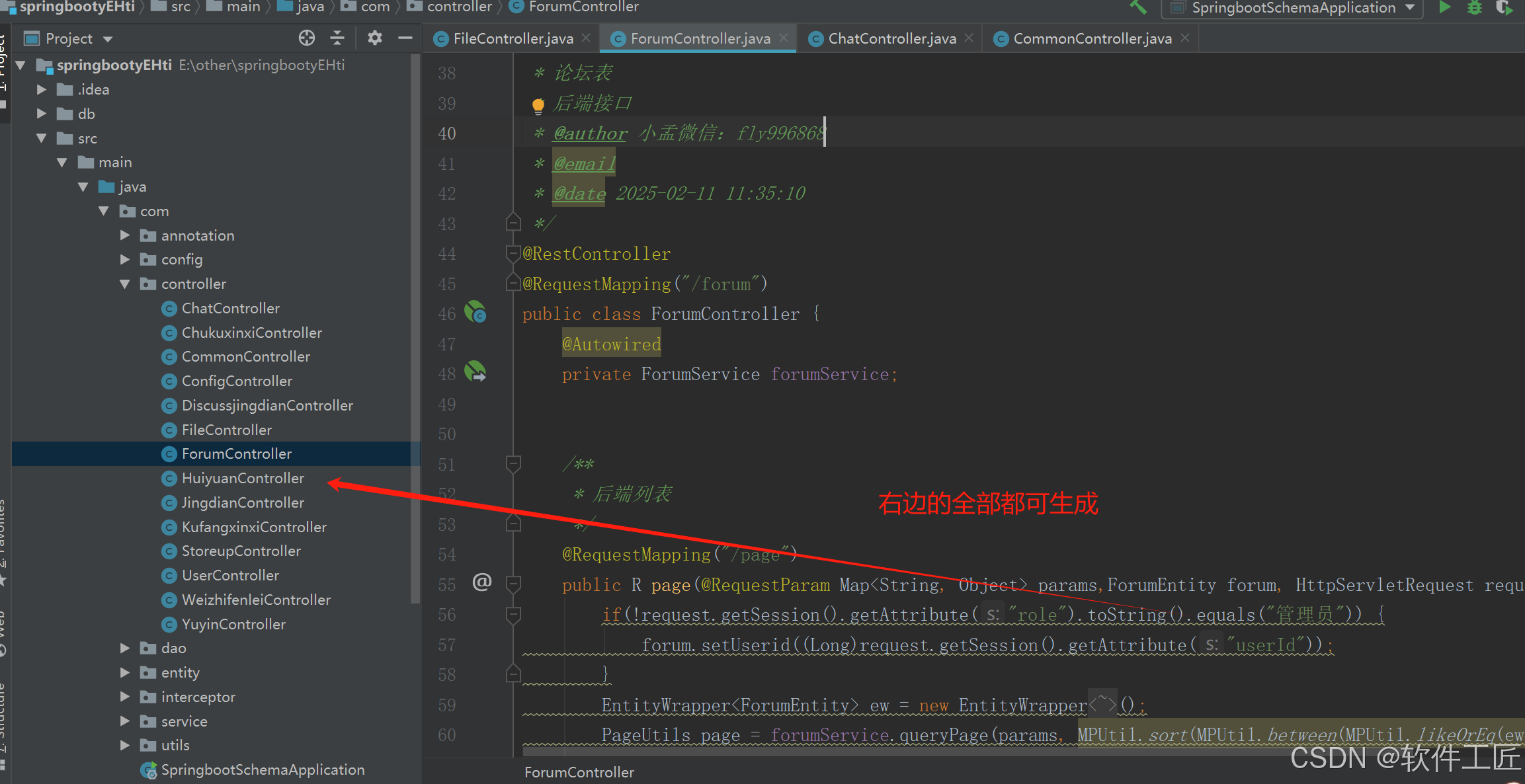Switch to the ChatController.java tab
The image size is (1525, 784).
click(891, 38)
